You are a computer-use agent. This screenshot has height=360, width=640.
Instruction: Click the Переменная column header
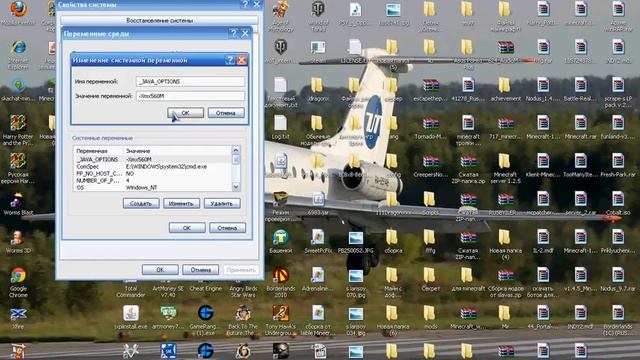pyautogui.click(x=99, y=151)
